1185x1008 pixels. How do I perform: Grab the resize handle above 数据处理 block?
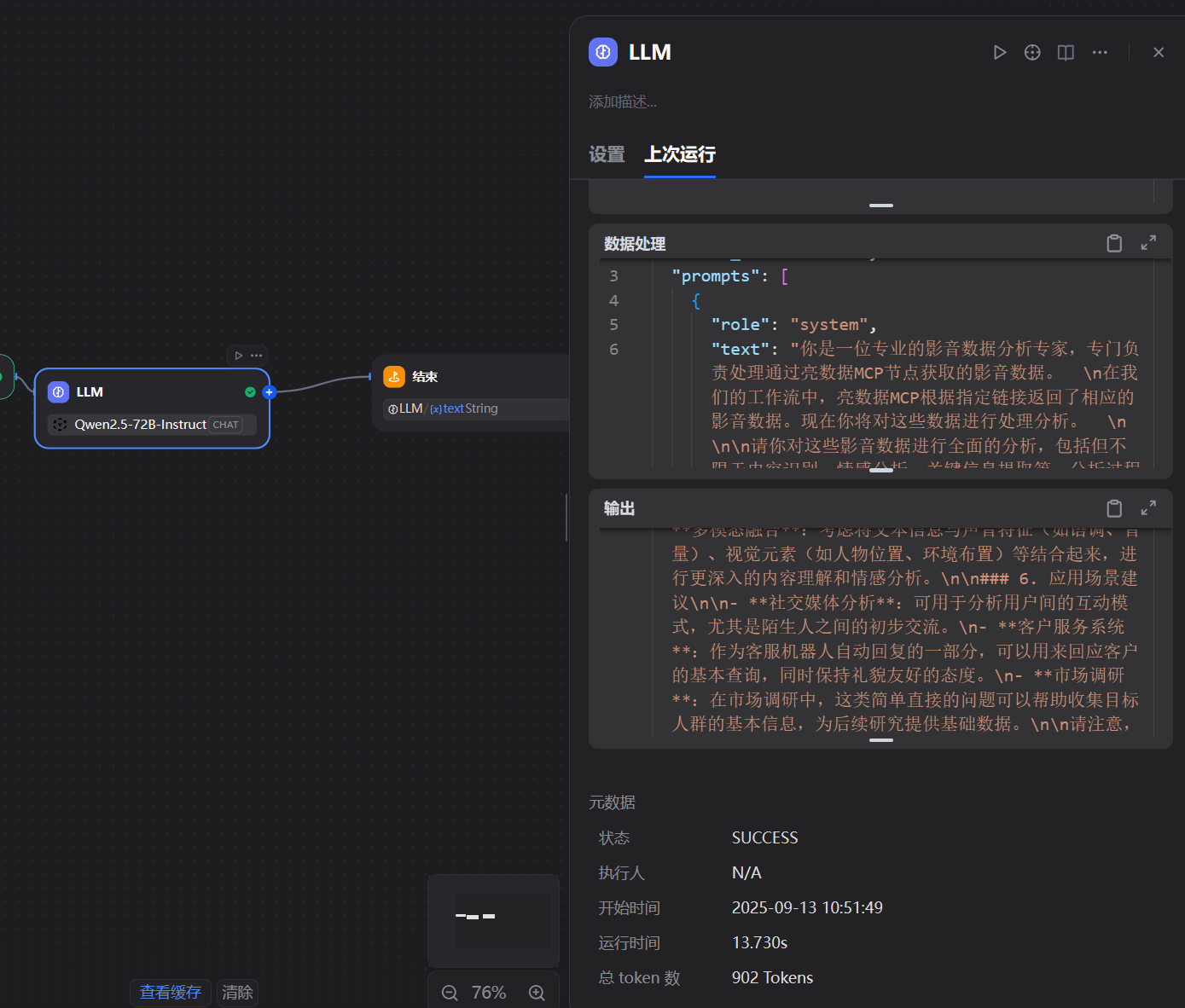pyautogui.click(x=881, y=206)
